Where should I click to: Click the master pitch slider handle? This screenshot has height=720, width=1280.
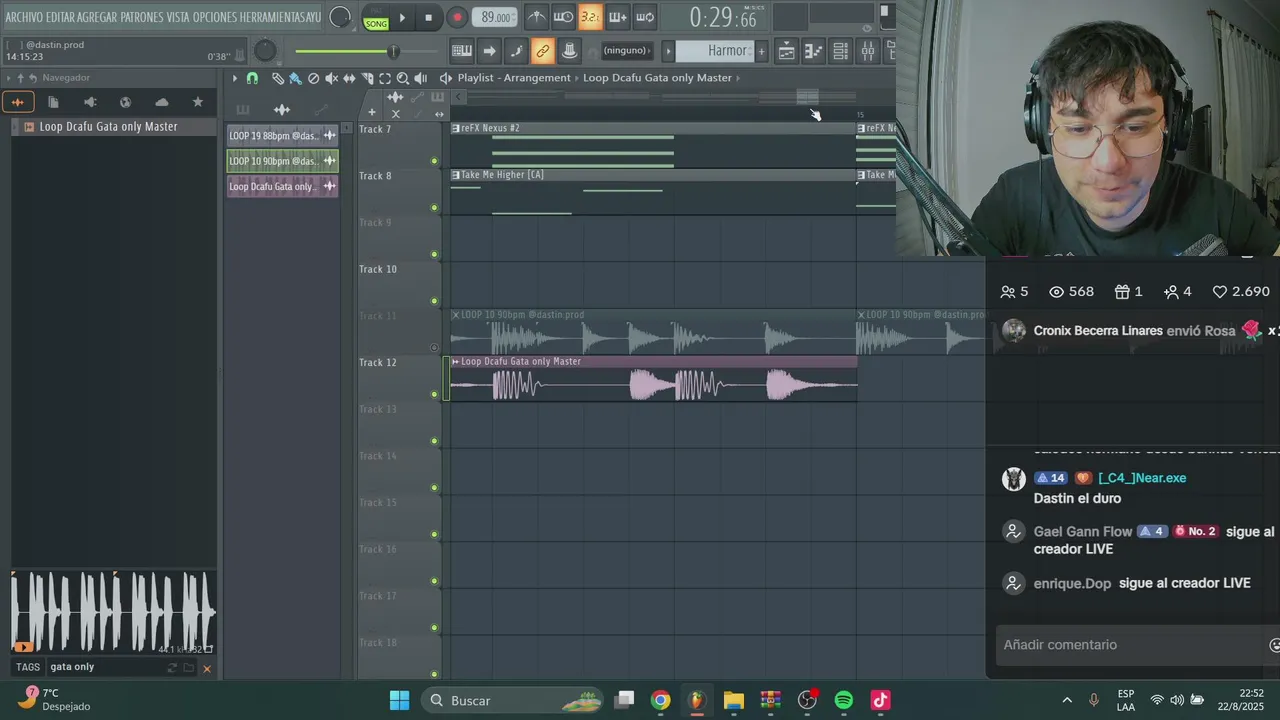click(393, 51)
